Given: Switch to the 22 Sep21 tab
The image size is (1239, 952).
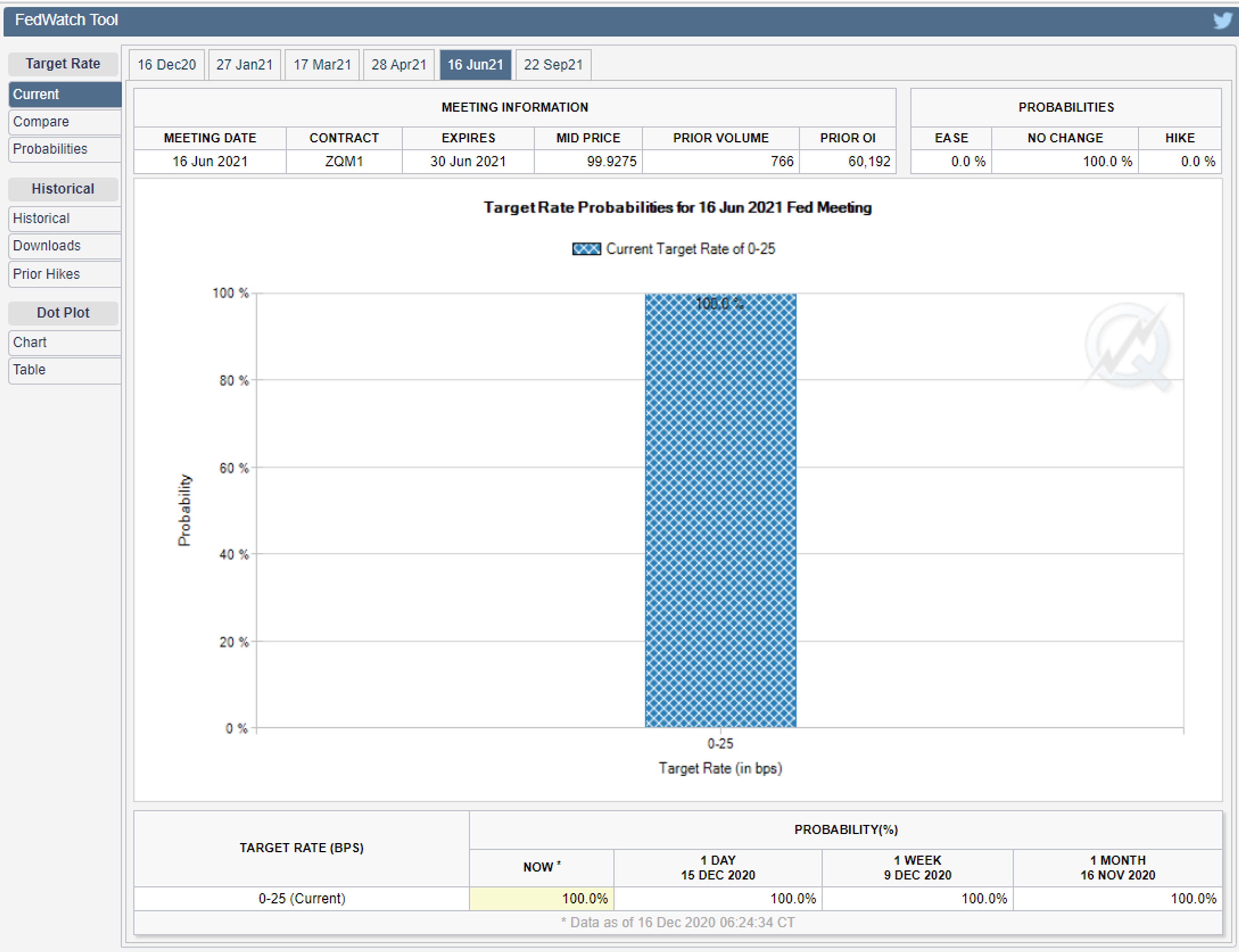Looking at the screenshot, I should [553, 65].
